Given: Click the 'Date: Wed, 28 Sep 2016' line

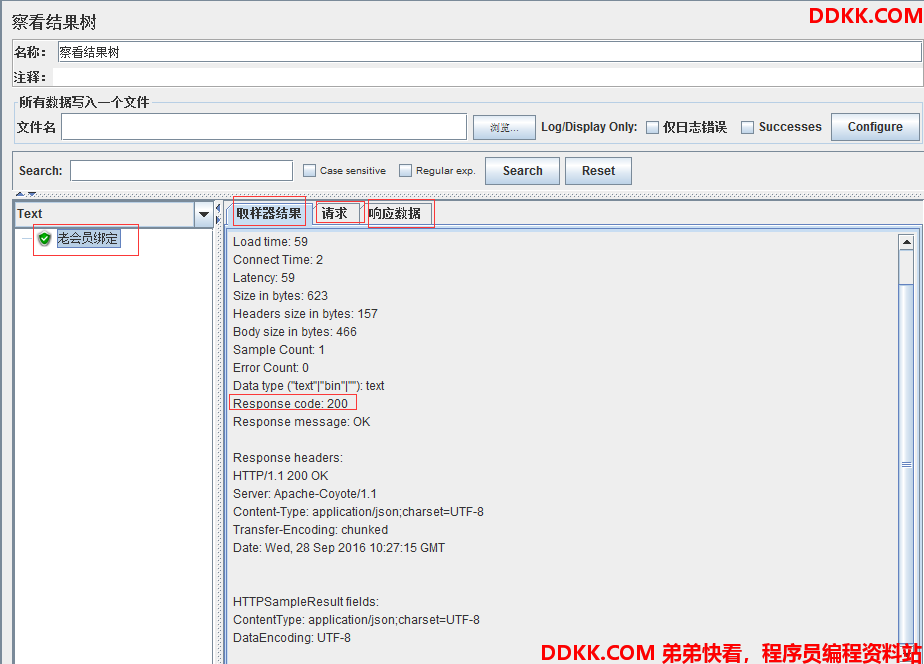Looking at the screenshot, I should (338, 548).
